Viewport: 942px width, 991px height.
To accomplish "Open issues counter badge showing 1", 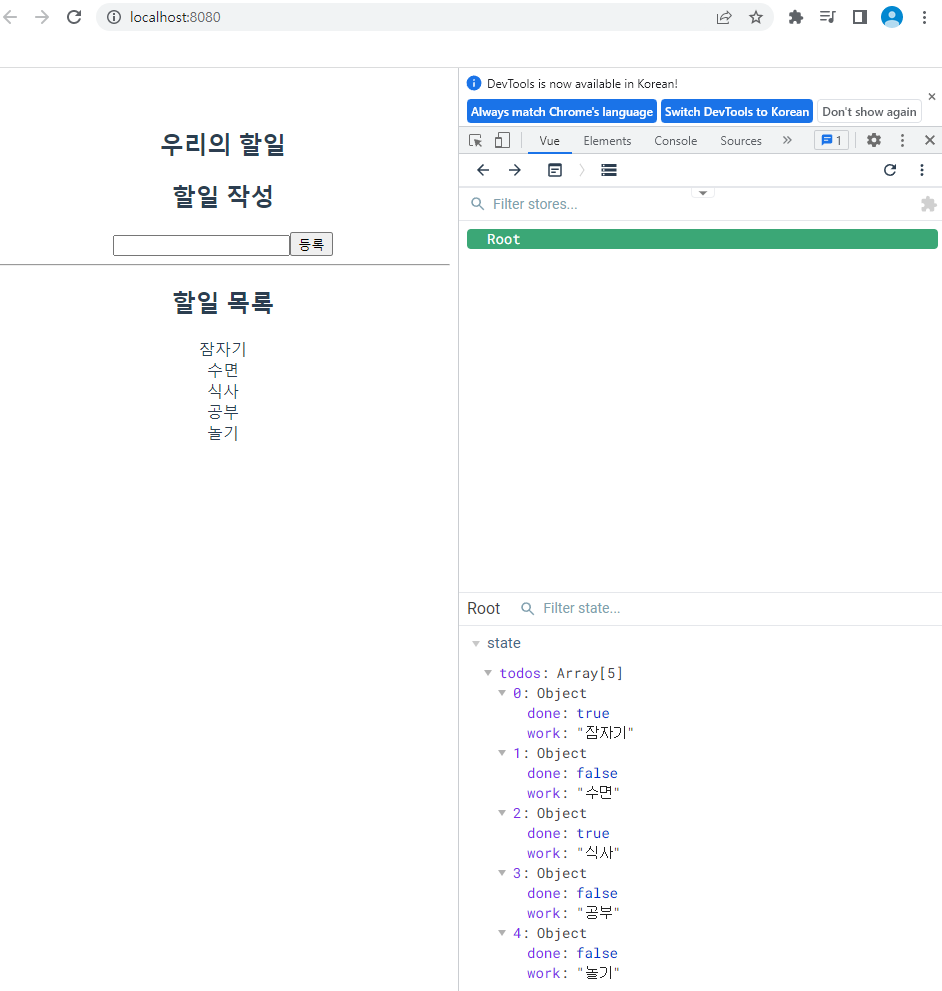I will pos(831,140).
